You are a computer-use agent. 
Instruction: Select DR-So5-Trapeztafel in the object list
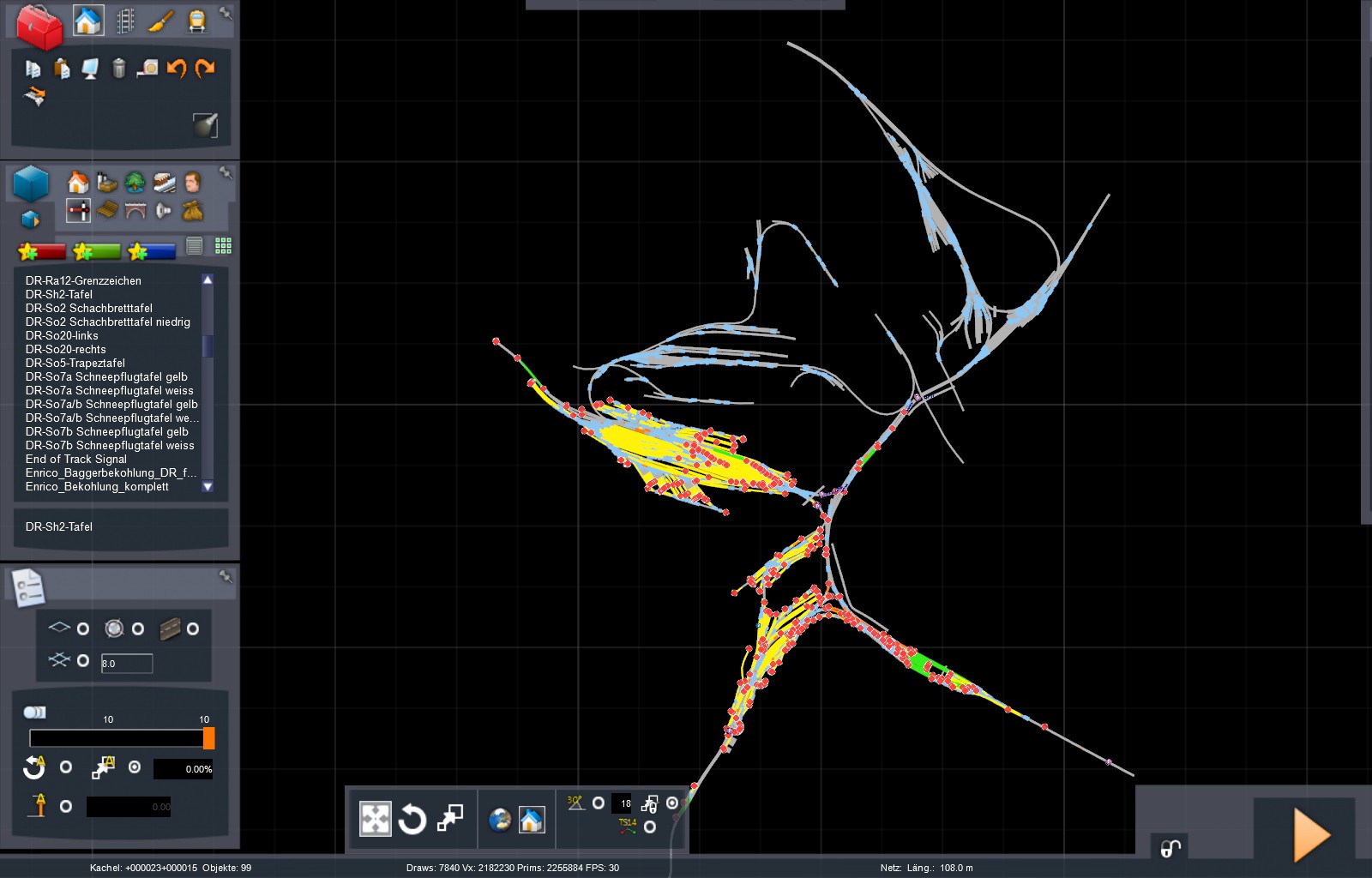coord(75,363)
